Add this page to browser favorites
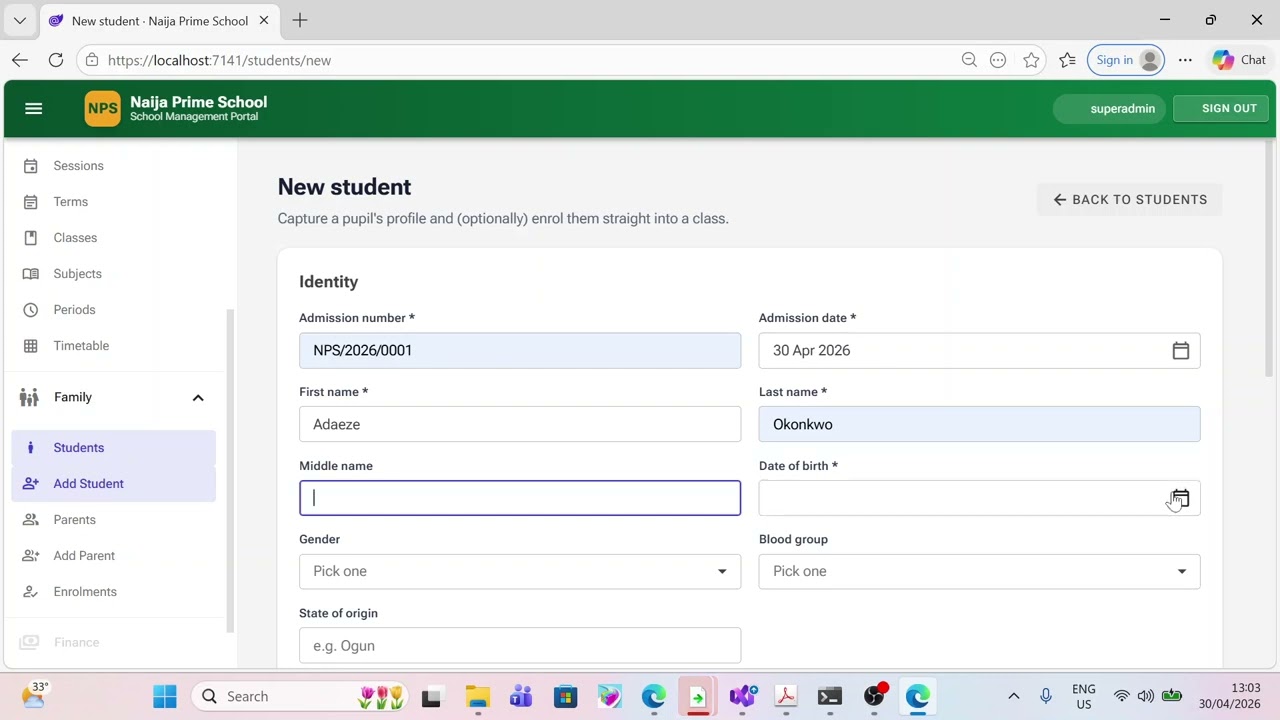Image resolution: width=1280 pixels, height=720 pixels. (1031, 60)
